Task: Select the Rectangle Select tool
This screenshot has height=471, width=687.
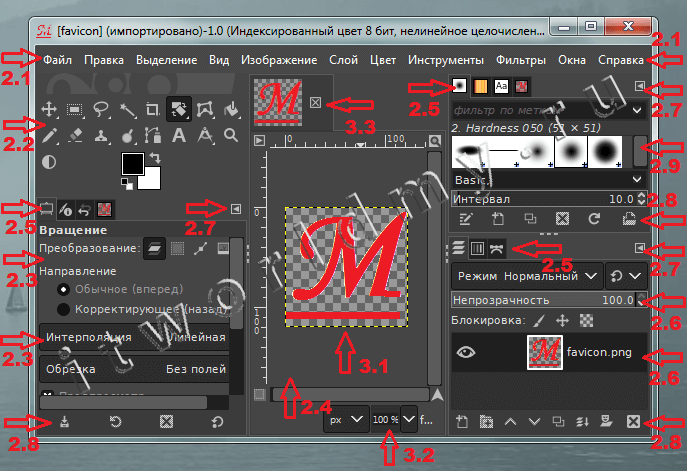Action: click(74, 109)
